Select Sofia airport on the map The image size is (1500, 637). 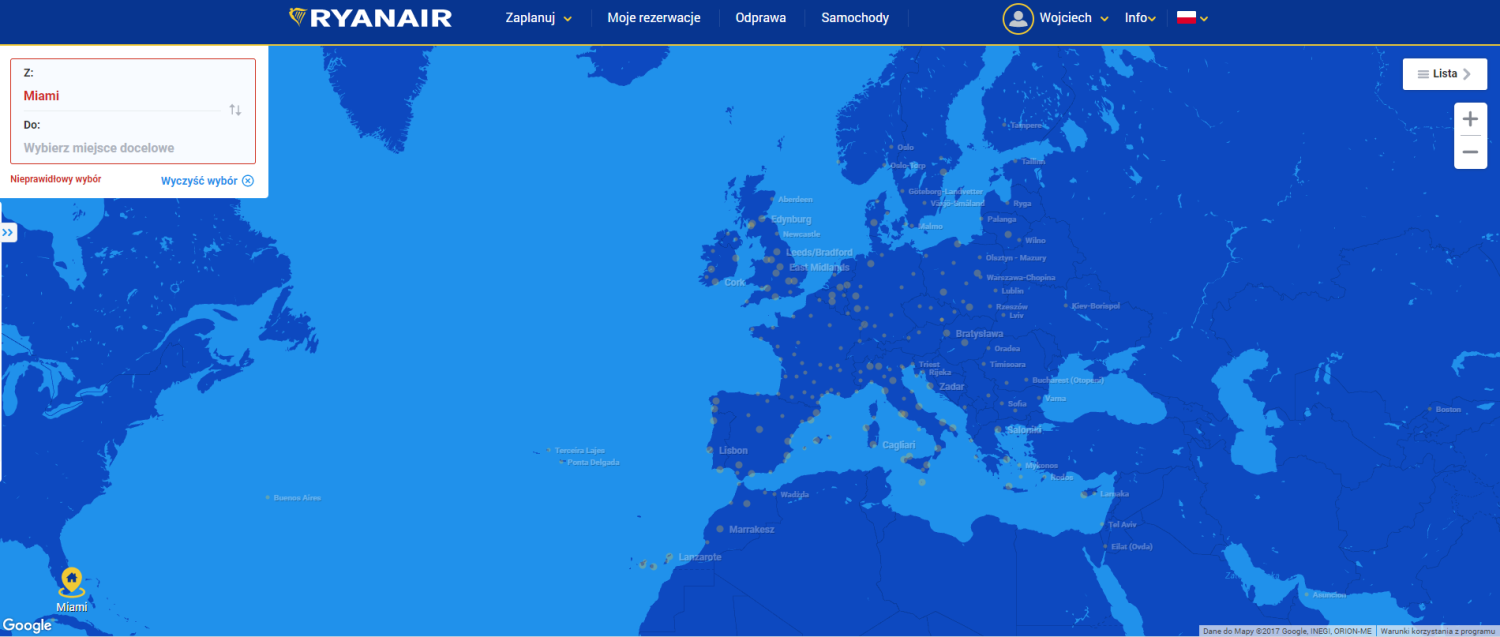pos(1017,404)
